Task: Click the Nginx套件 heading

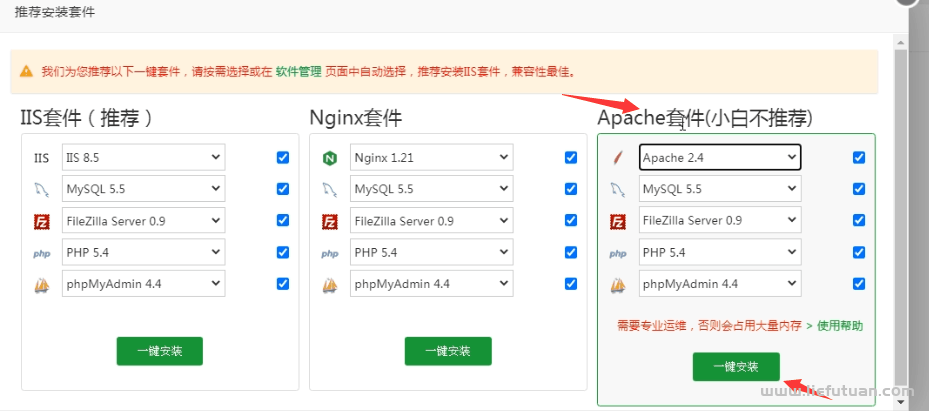Action: (x=355, y=118)
